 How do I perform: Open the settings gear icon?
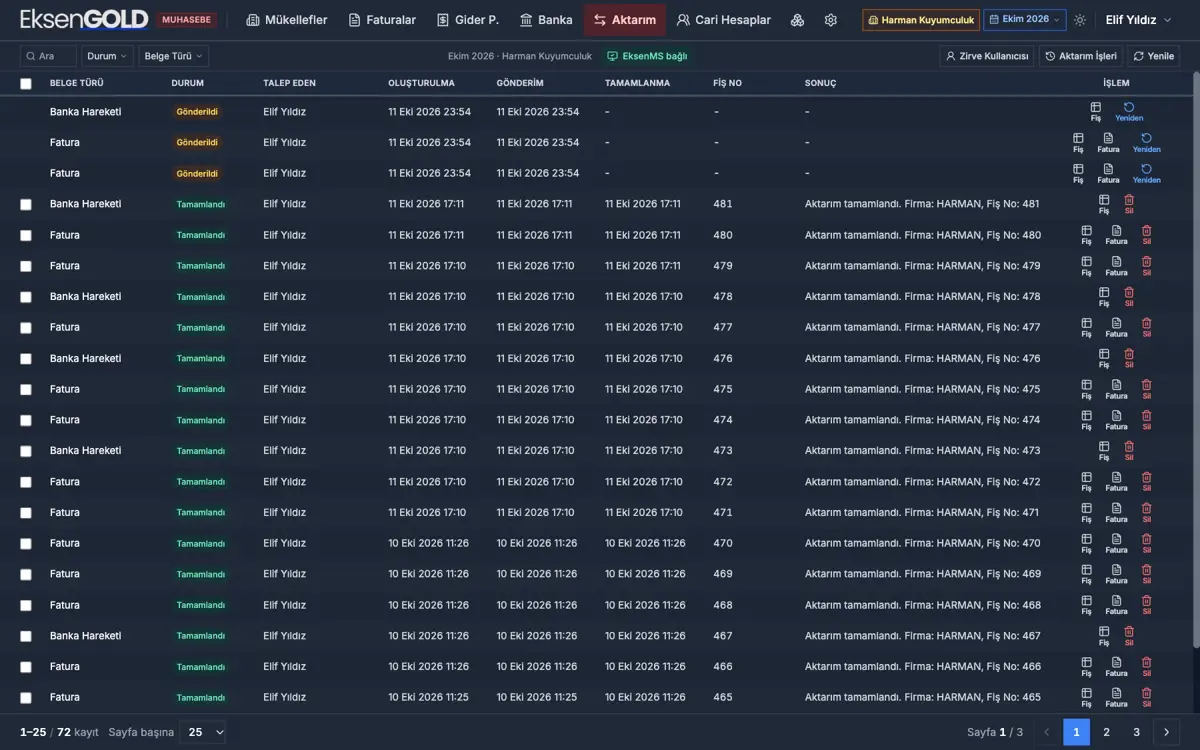[830, 20]
